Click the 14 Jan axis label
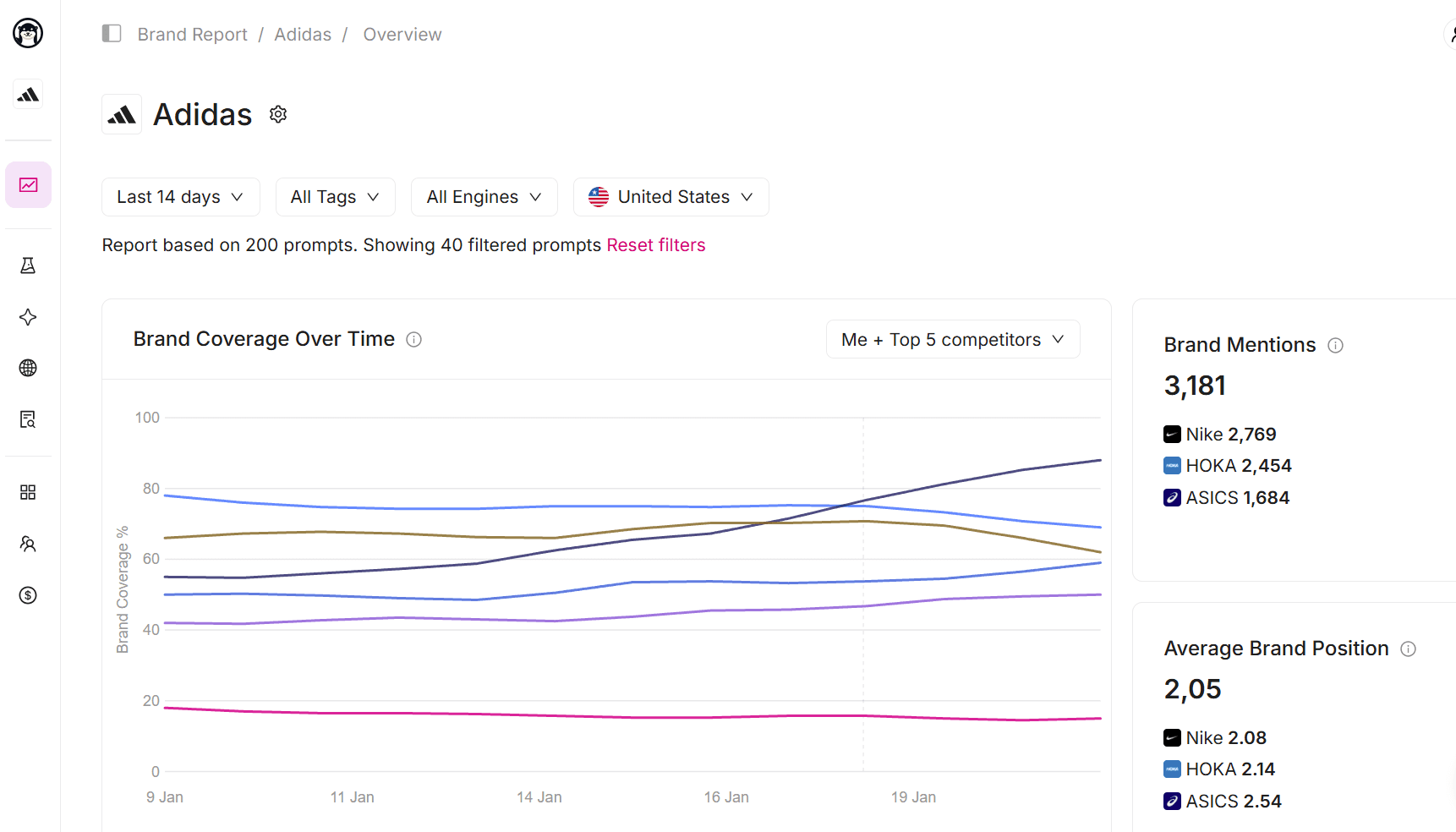The height and width of the screenshot is (832, 1456). coord(539,797)
